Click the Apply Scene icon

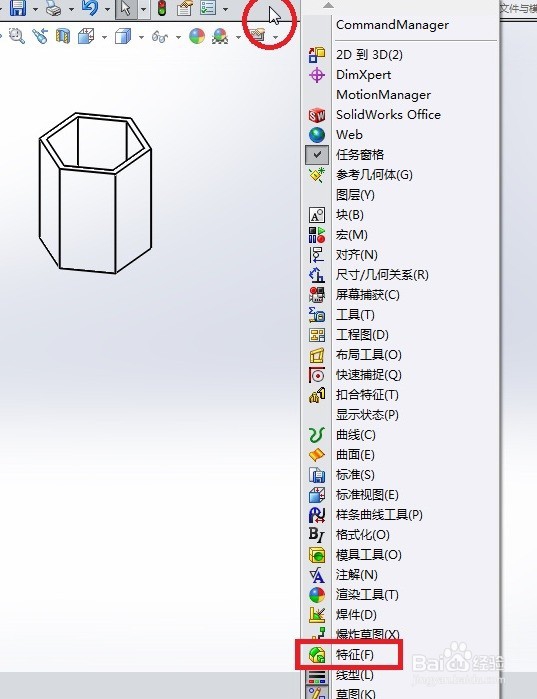[x=220, y=36]
